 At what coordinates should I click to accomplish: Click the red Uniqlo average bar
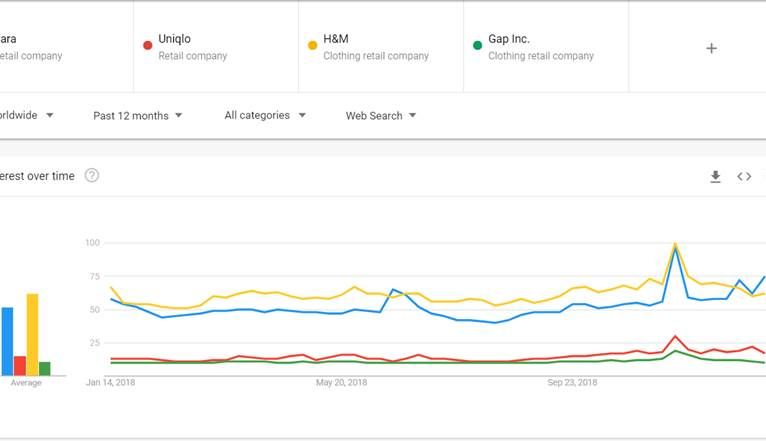[20, 365]
